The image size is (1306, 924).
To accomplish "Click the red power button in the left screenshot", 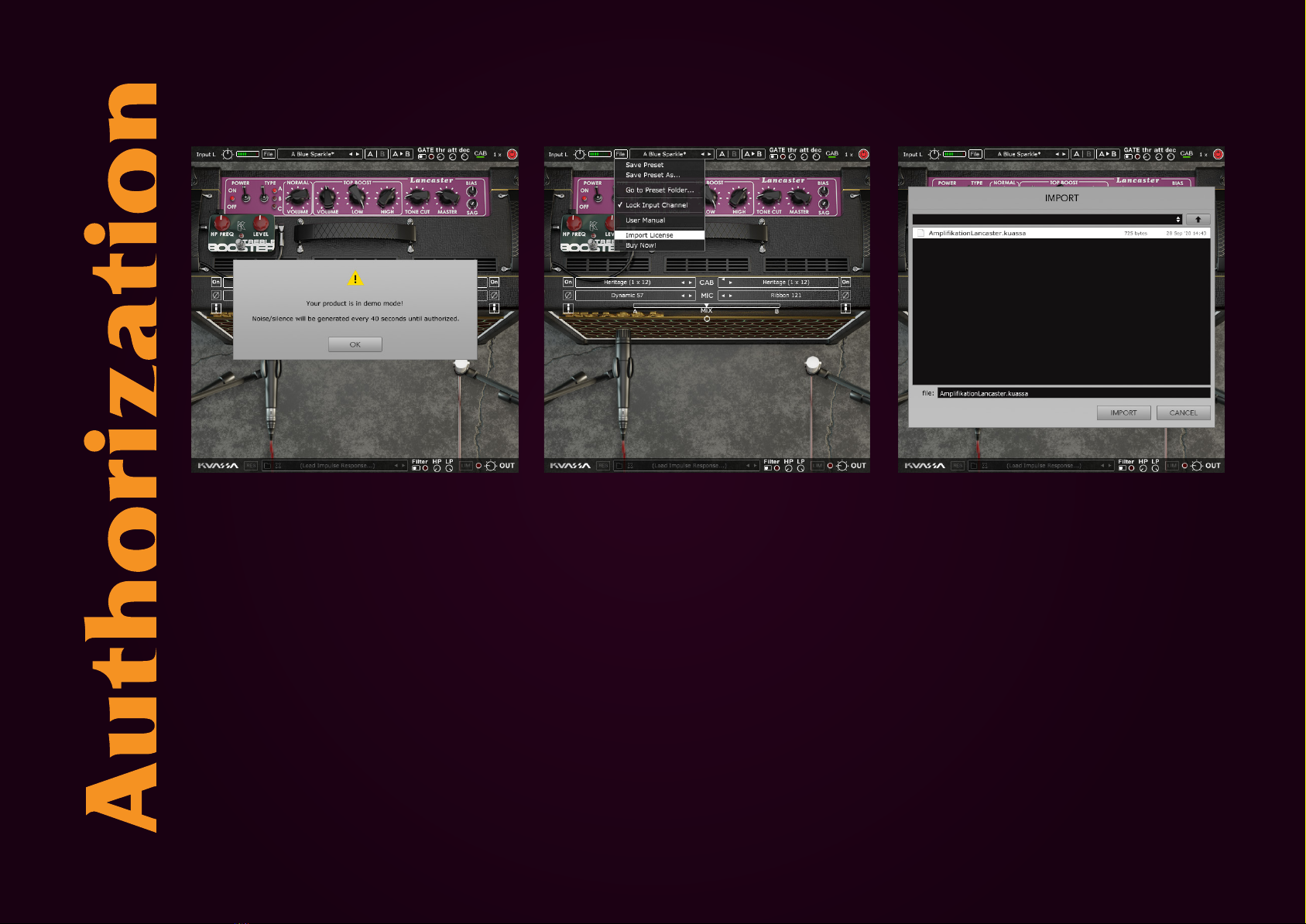I will tap(512, 154).
